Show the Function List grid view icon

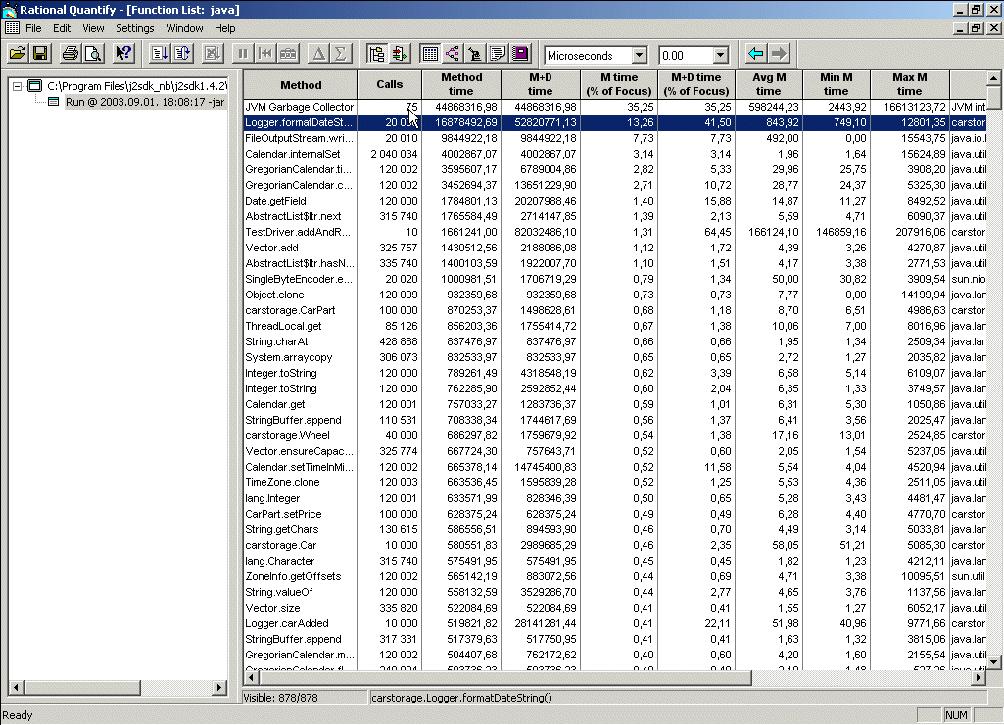(x=430, y=54)
